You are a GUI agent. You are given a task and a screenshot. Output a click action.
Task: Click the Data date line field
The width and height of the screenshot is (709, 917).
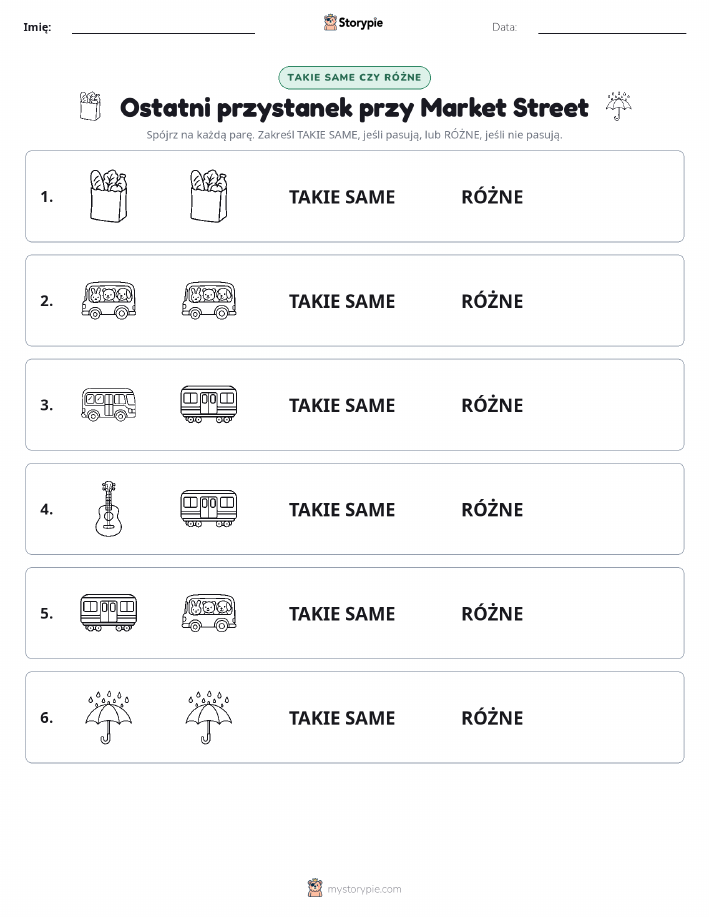[x=612, y=27]
